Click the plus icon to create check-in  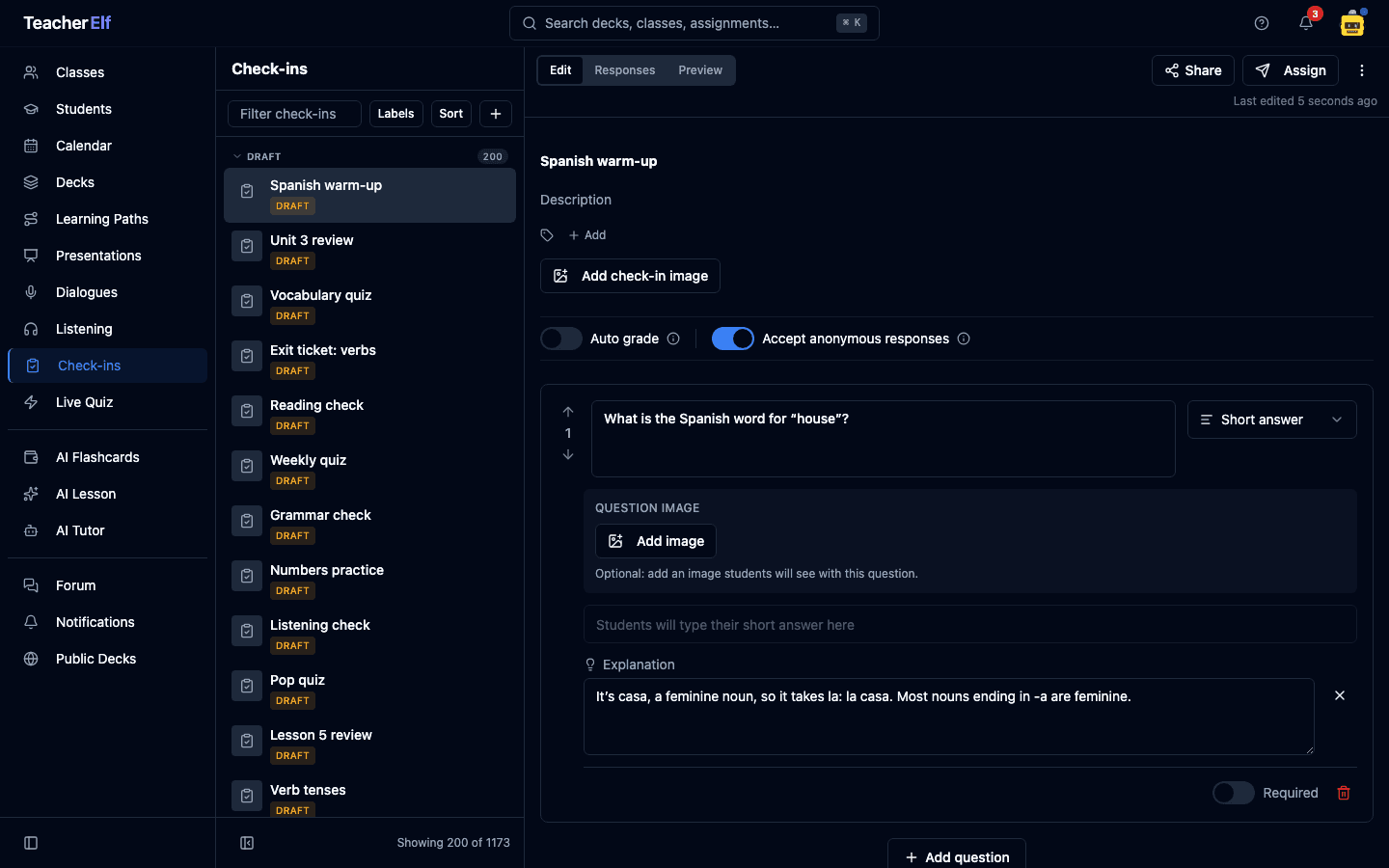point(496,114)
